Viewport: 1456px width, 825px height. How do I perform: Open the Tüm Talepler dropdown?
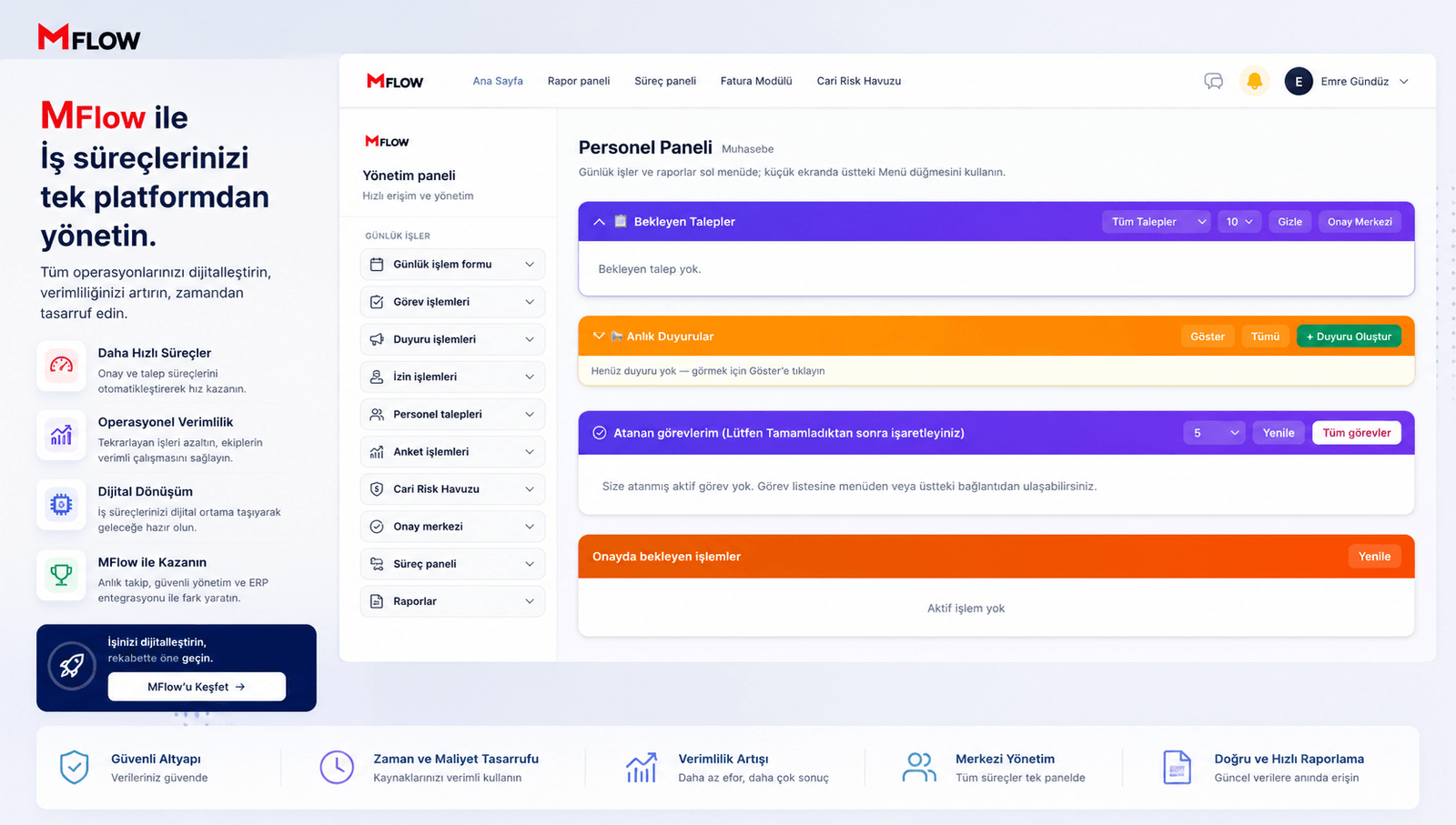click(x=1156, y=222)
